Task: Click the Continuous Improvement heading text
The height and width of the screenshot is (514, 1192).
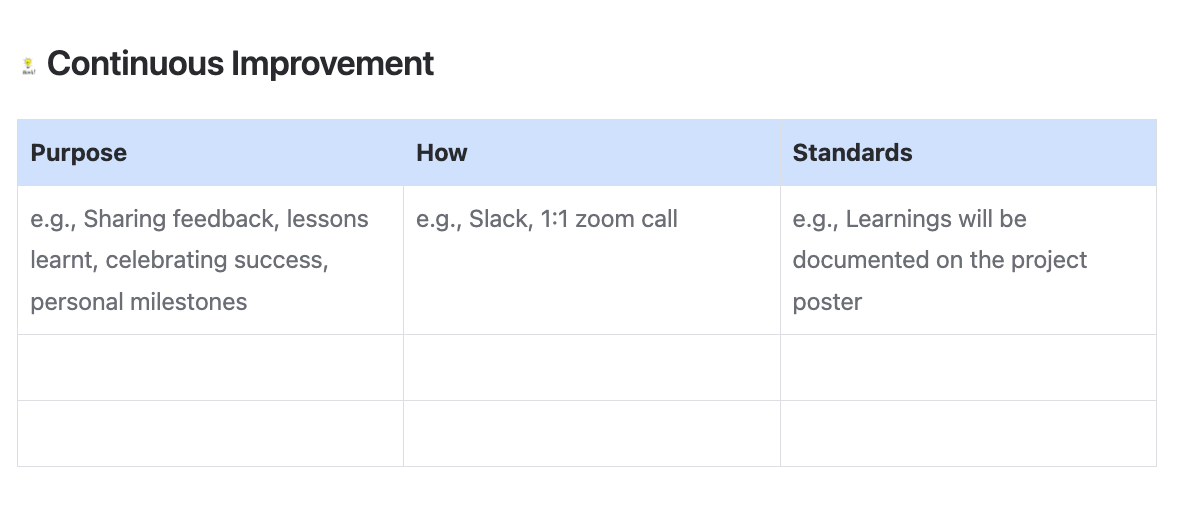Action: tap(240, 63)
